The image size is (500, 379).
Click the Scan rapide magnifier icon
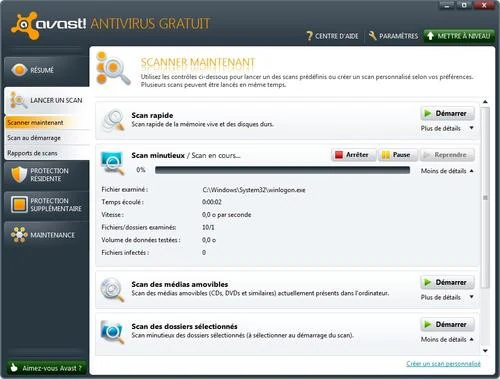pos(113,120)
